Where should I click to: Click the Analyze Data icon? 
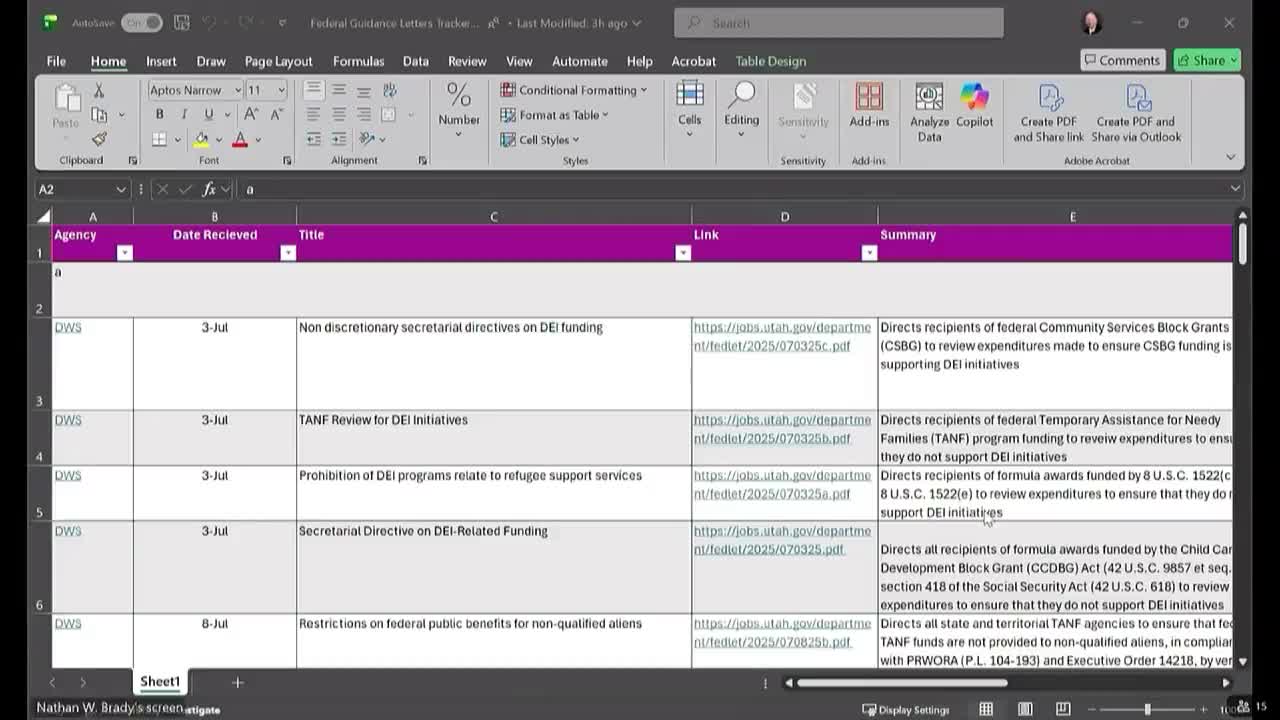coord(929,111)
